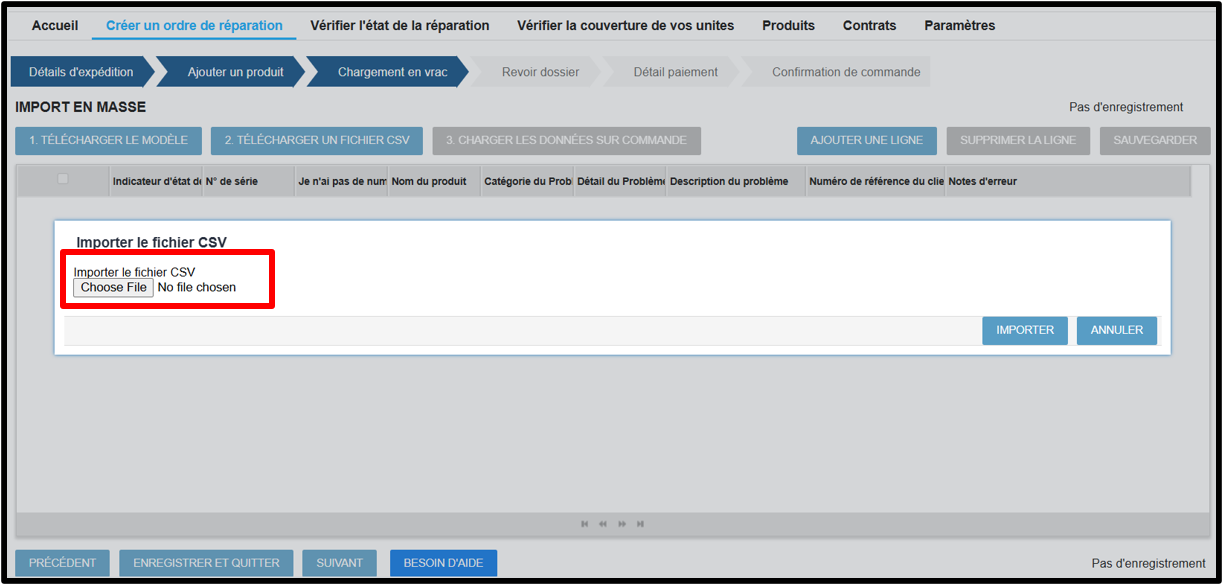This screenshot has height=587, width=1224.
Task: Go to next page of grid
Action: (x=622, y=524)
